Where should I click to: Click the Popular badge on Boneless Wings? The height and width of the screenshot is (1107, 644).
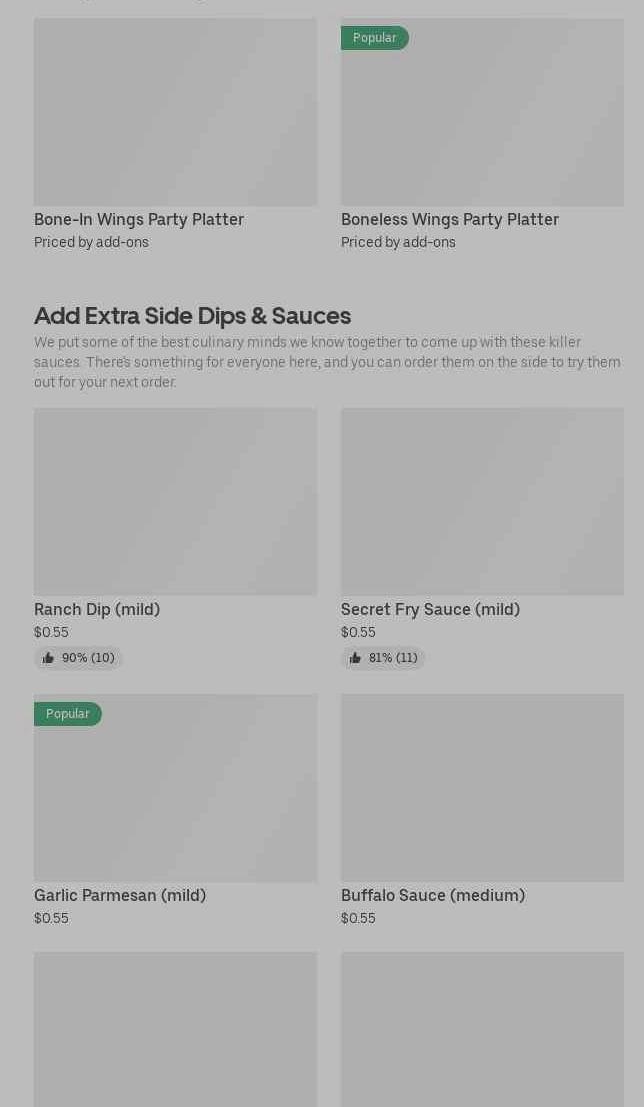click(x=375, y=38)
